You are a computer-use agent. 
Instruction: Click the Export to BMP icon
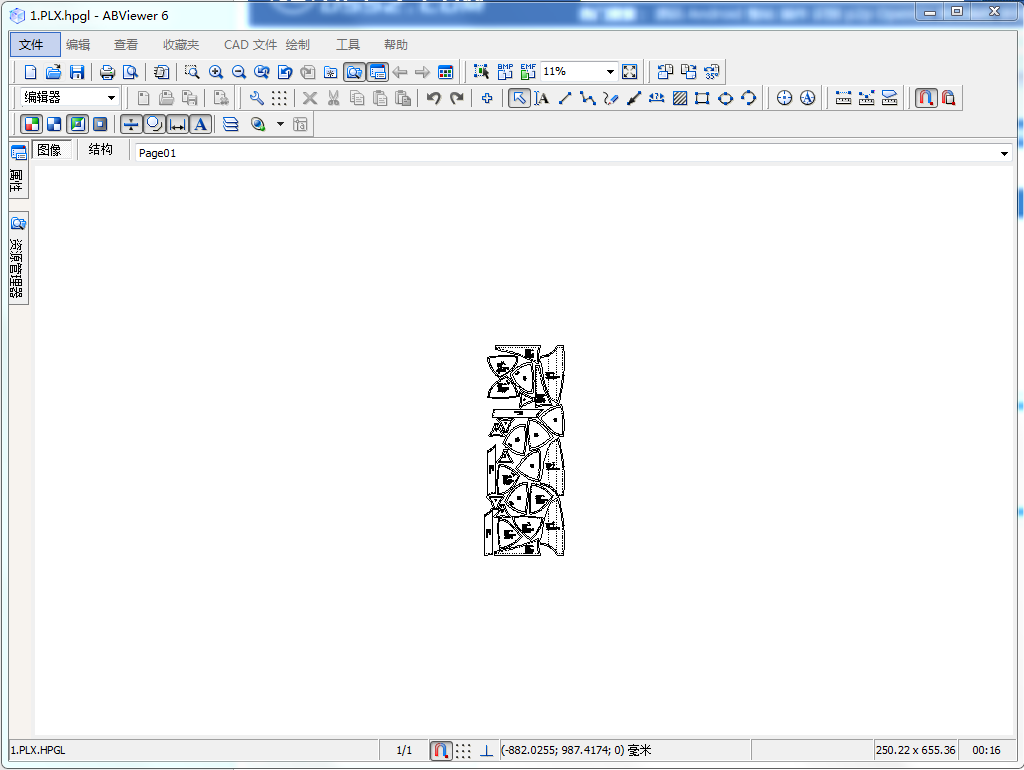(x=505, y=72)
